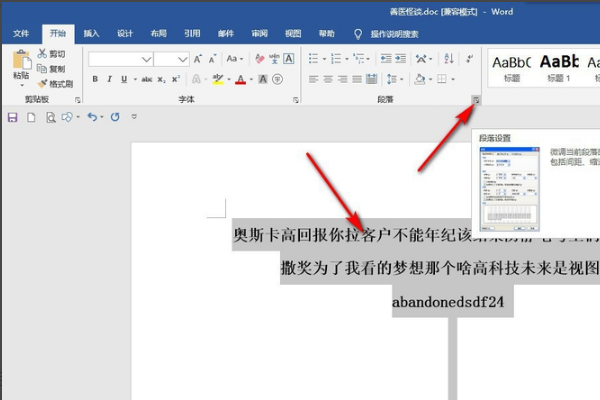
Task: Click the red font color button
Action: pyautogui.click(x=241, y=79)
